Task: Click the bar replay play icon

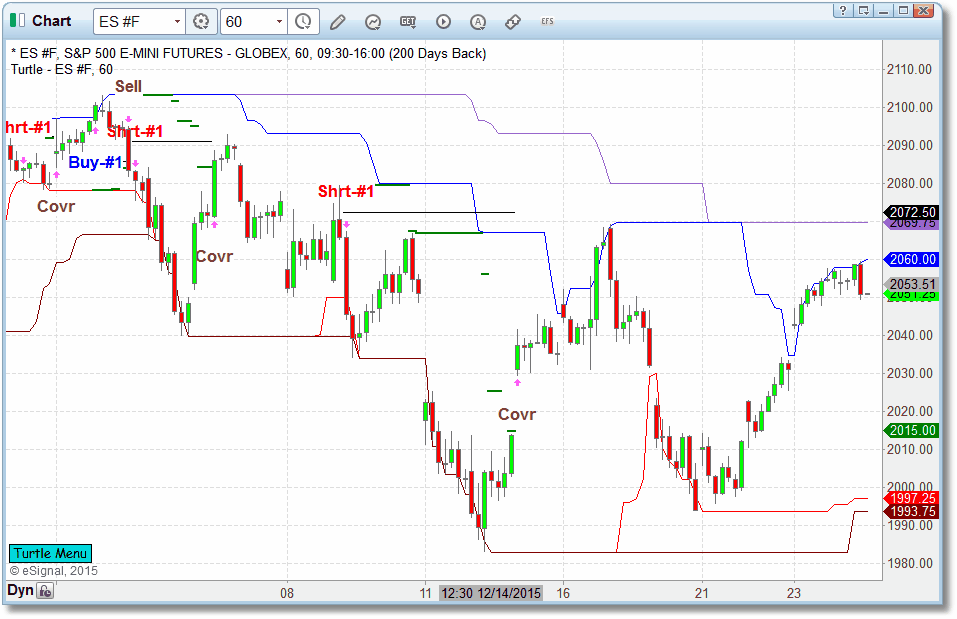Action: (x=443, y=22)
